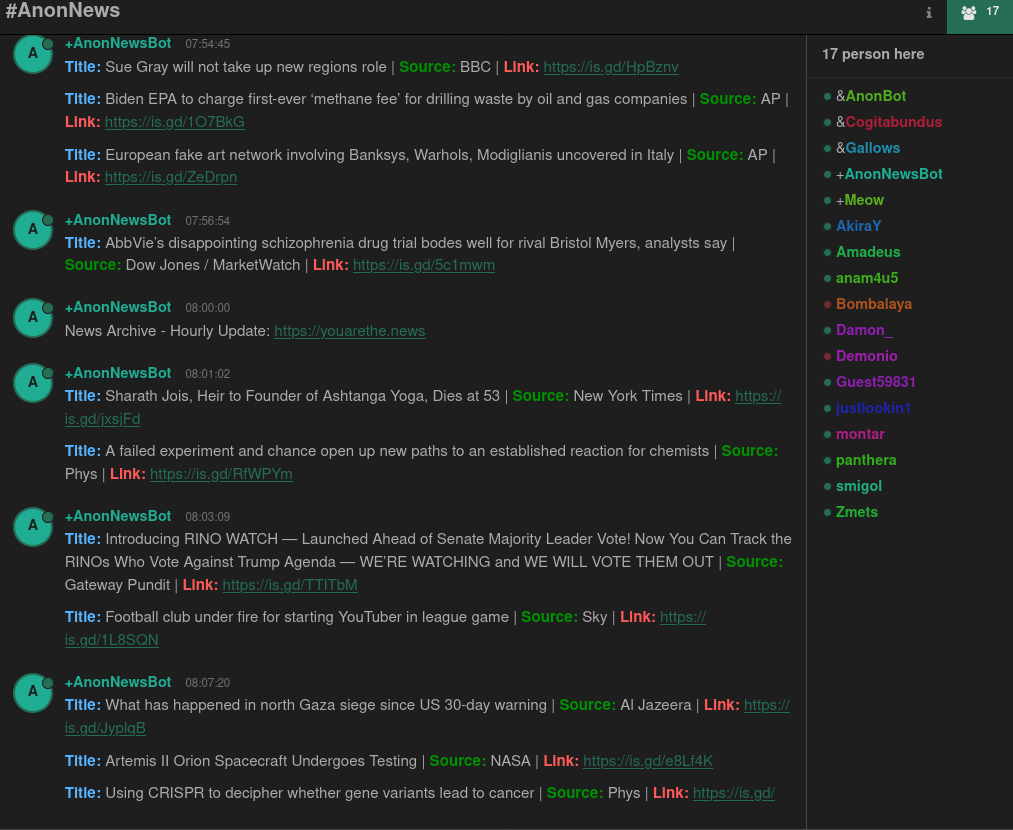This screenshot has width=1013, height=830.
Task: Click AnonNewsBot avatar at 08:00:00 message
Action: (x=33, y=317)
